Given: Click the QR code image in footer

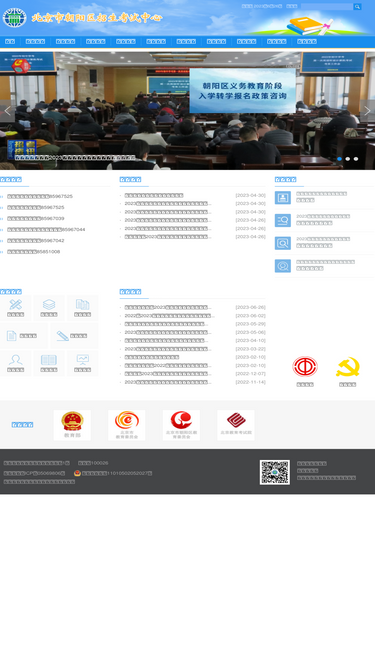Looking at the screenshot, I should [275, 472].
